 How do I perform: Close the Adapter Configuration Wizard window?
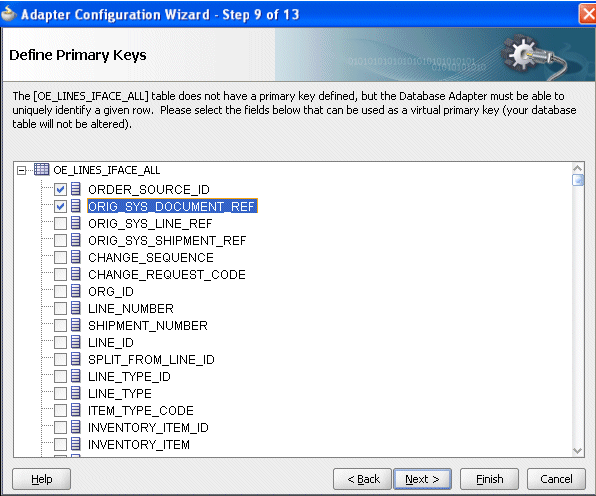(x=588, y=14)
